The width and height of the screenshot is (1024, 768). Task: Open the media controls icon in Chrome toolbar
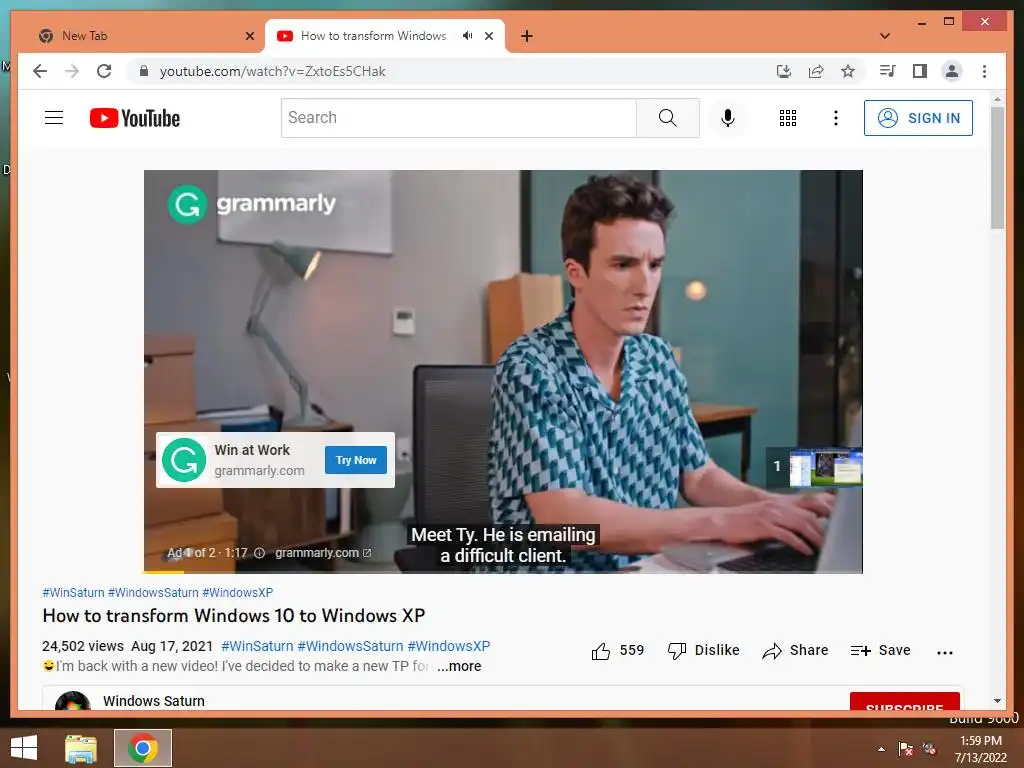pyautogui.click(x=887, y=71)
